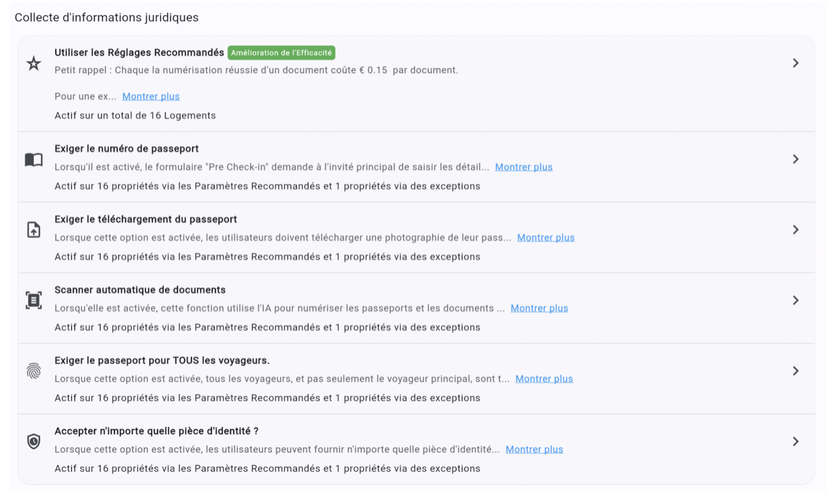Click description starting Lorsqu'elle est activée, cette fonction
This screenshot has width=828, height=502.
(279, 308)
